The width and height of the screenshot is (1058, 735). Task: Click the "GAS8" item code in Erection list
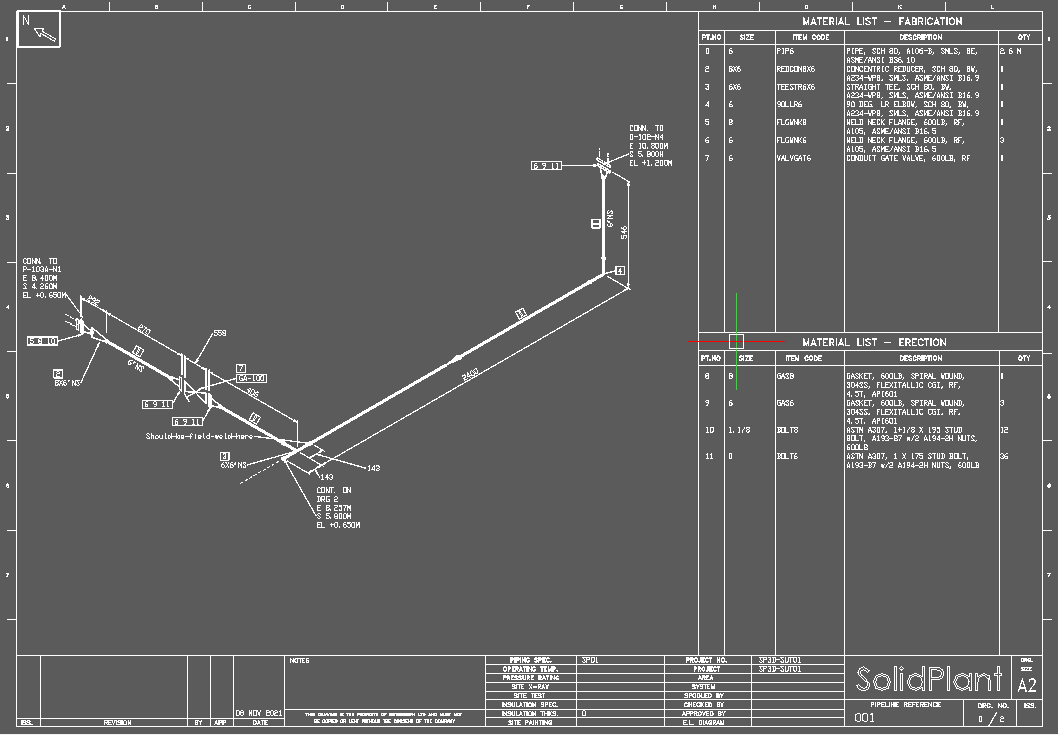(785, 377)
